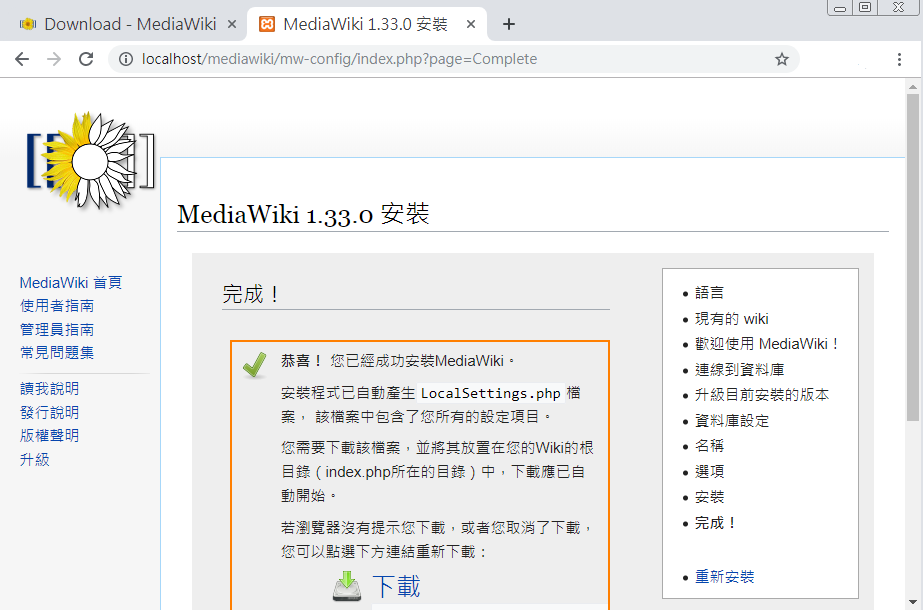This screenshot has height=610, width=923.
Task: Select the MediaWiki 1.33.0 安裝 tab
Action: [x=366, y=24]
